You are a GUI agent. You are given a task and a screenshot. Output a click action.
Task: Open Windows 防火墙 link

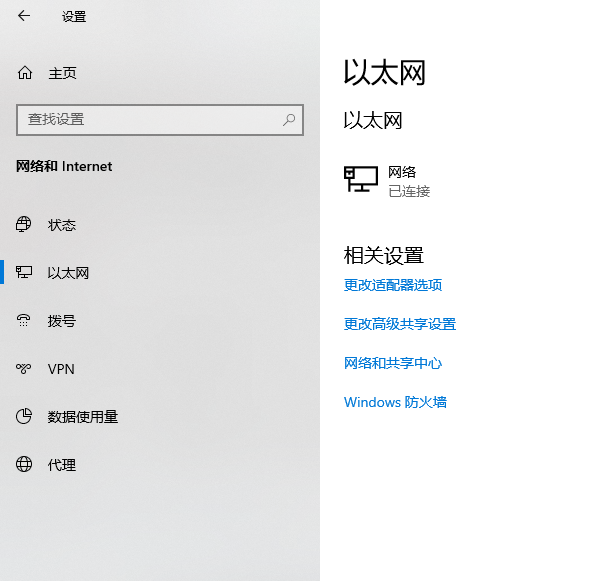395,402
